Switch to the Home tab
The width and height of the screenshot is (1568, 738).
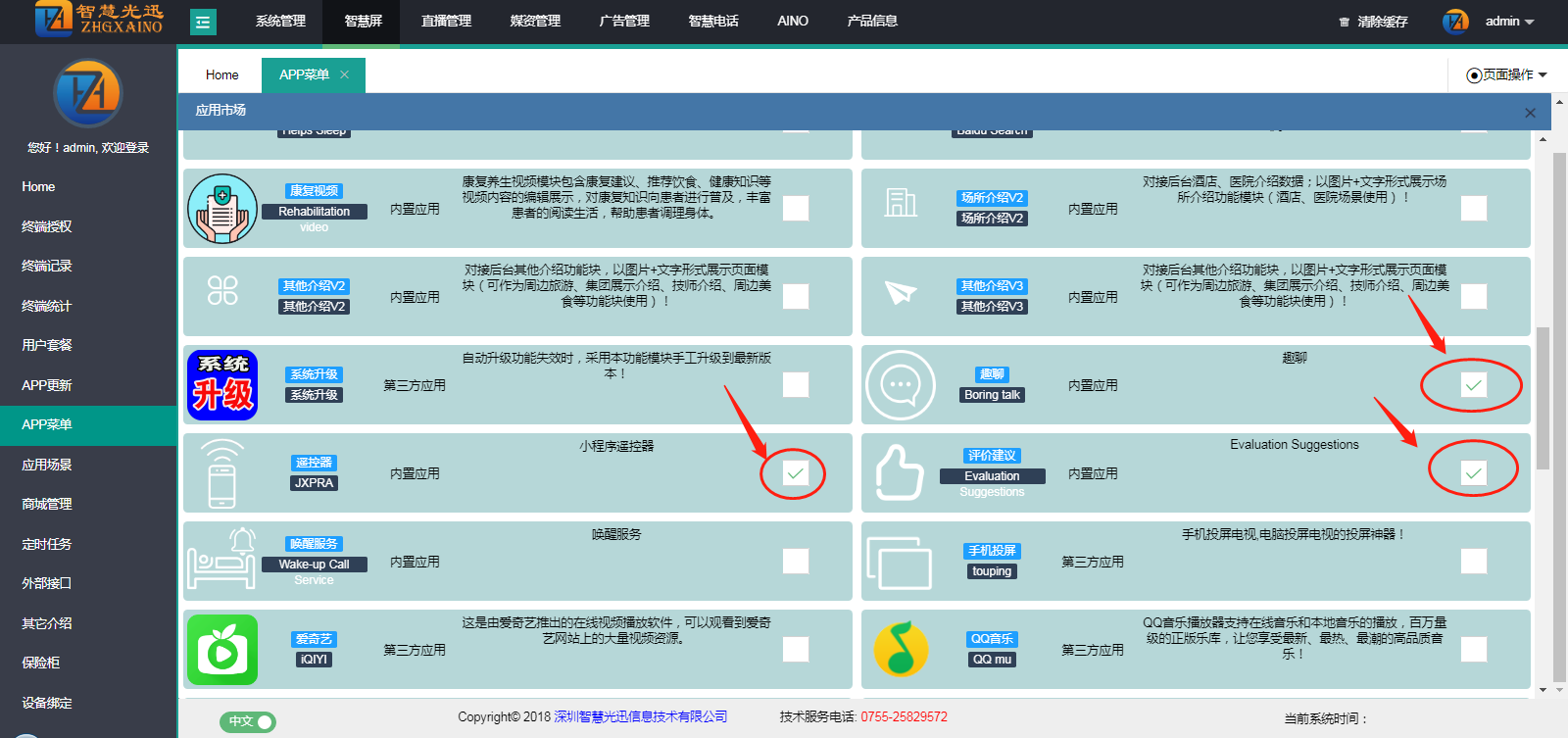221,74
